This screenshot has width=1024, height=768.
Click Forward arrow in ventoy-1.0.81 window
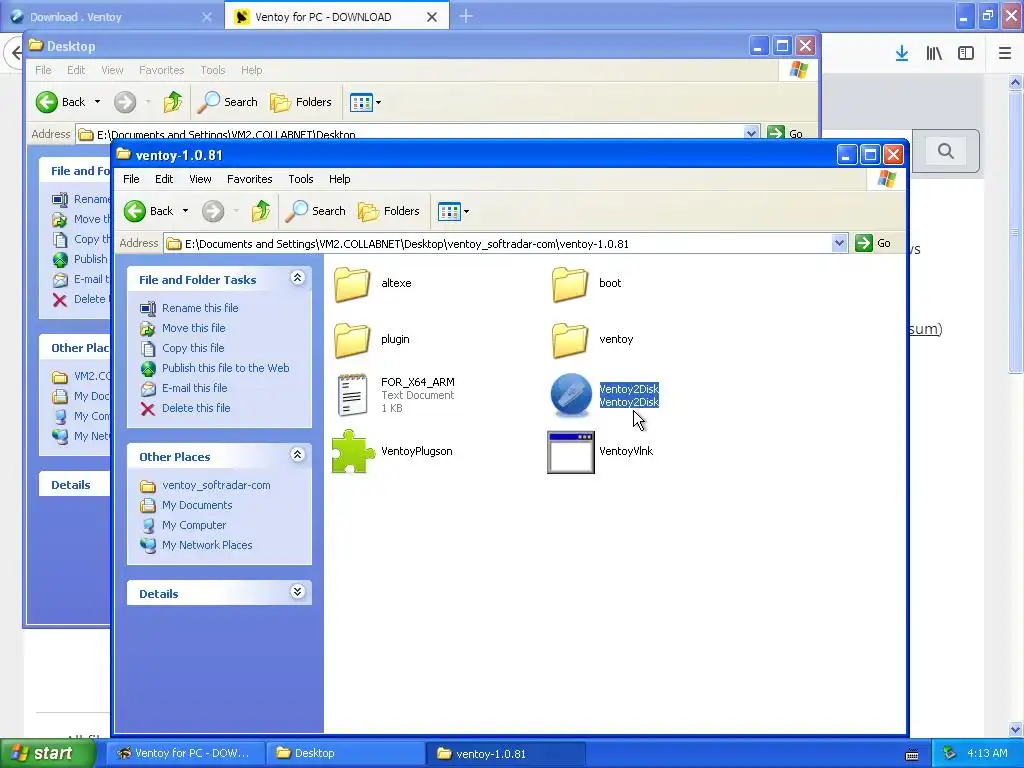click(x=213, y=211)
